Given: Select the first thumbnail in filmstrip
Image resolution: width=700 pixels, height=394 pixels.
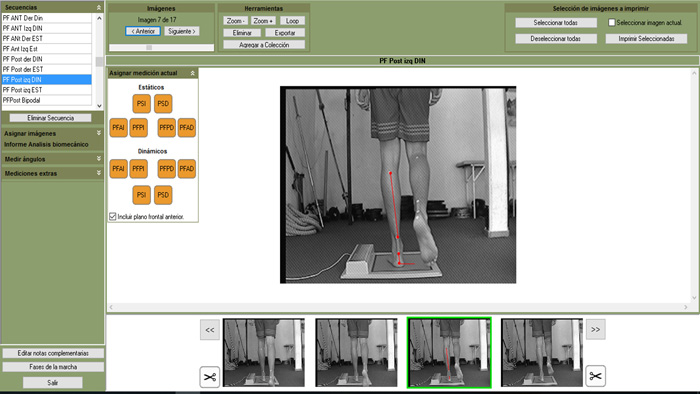Looking at the screenshot, I should pyautogui.click(x=264, y=353).
